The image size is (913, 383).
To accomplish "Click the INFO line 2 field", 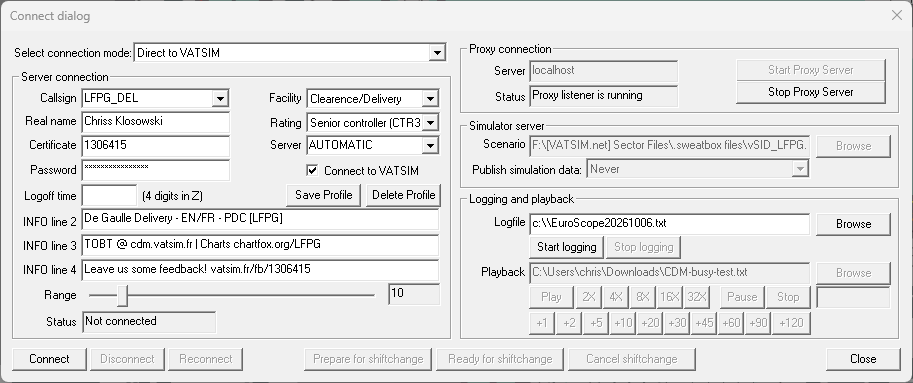I will pyautogui.click(x=260, y=220).
